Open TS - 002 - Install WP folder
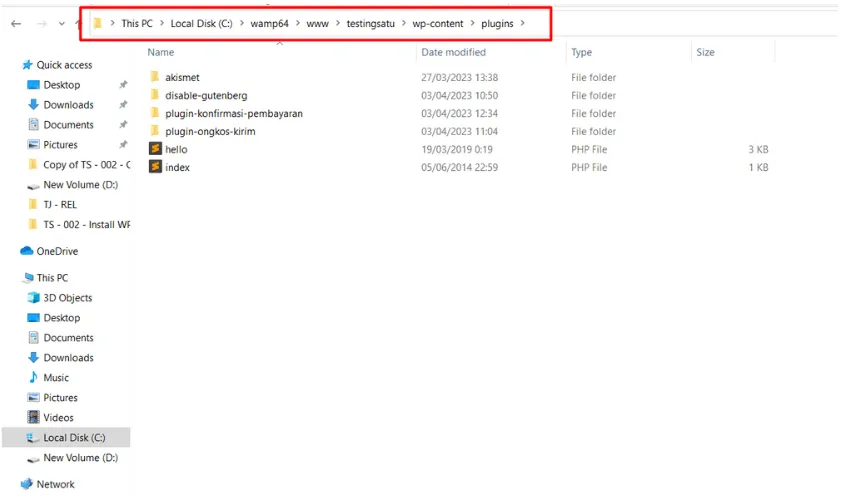 tap(87, 225)
